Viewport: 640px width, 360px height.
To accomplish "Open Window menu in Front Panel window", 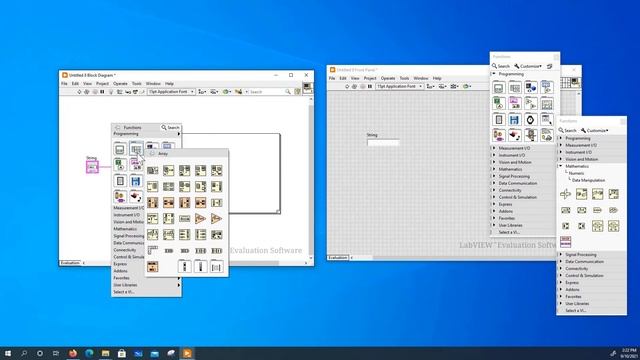I will 421,78.
